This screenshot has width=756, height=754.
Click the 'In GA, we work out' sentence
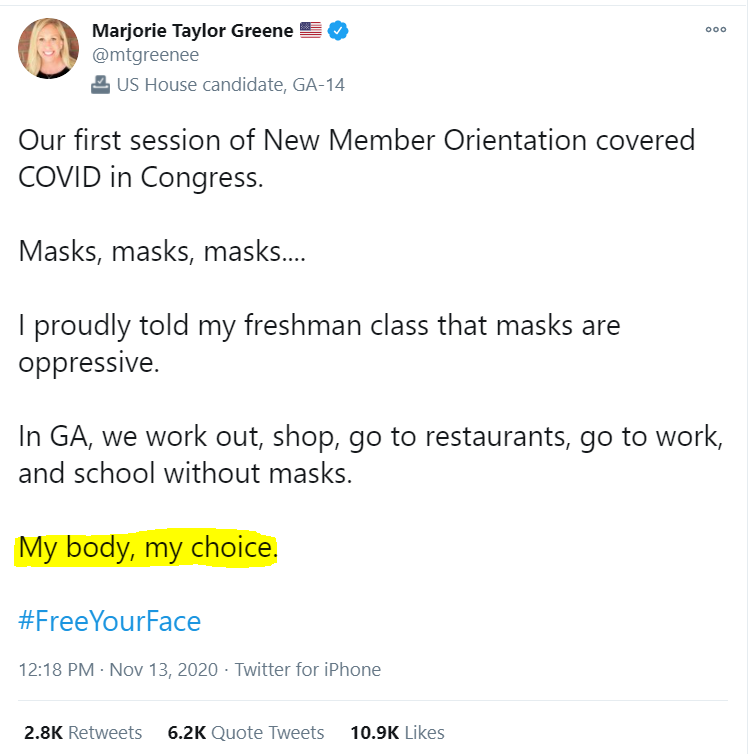[370, 455]
